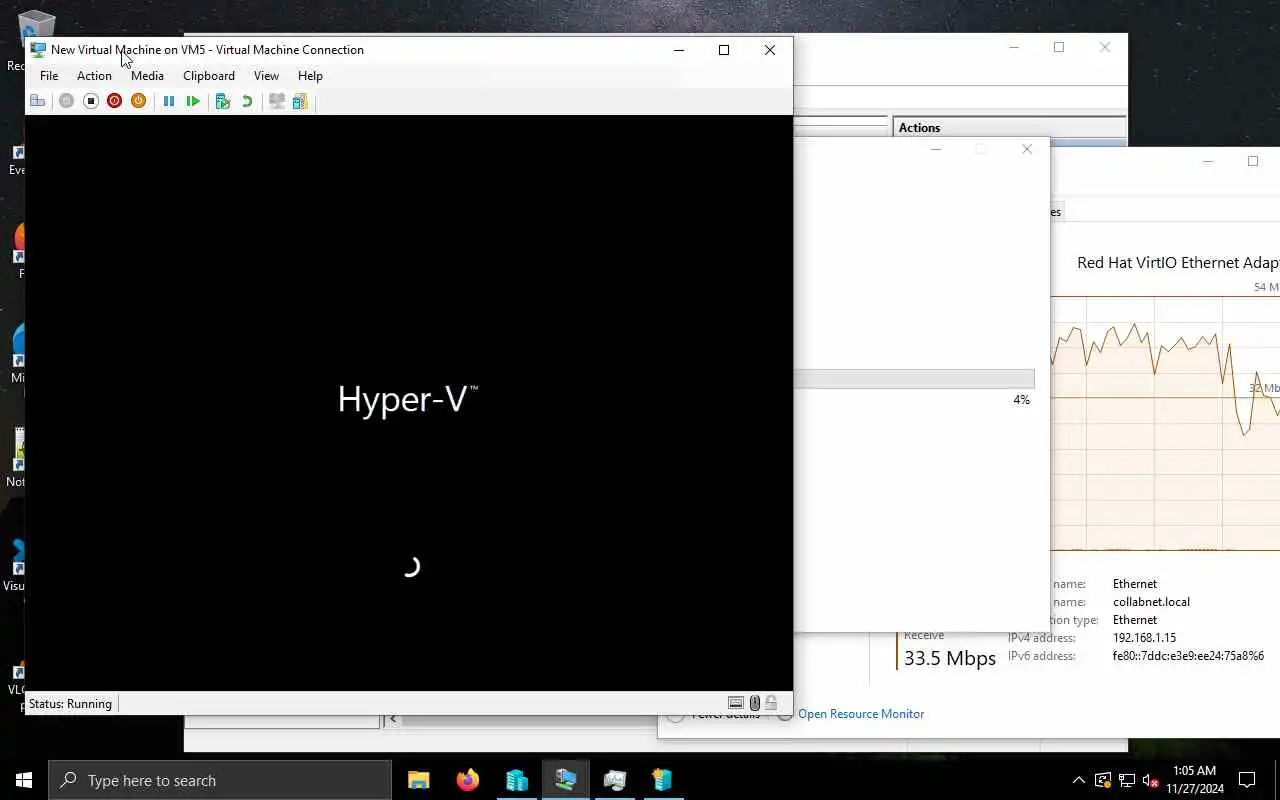Minimize the Task Manager window

pyautogui.click(x=1208, y=161)
